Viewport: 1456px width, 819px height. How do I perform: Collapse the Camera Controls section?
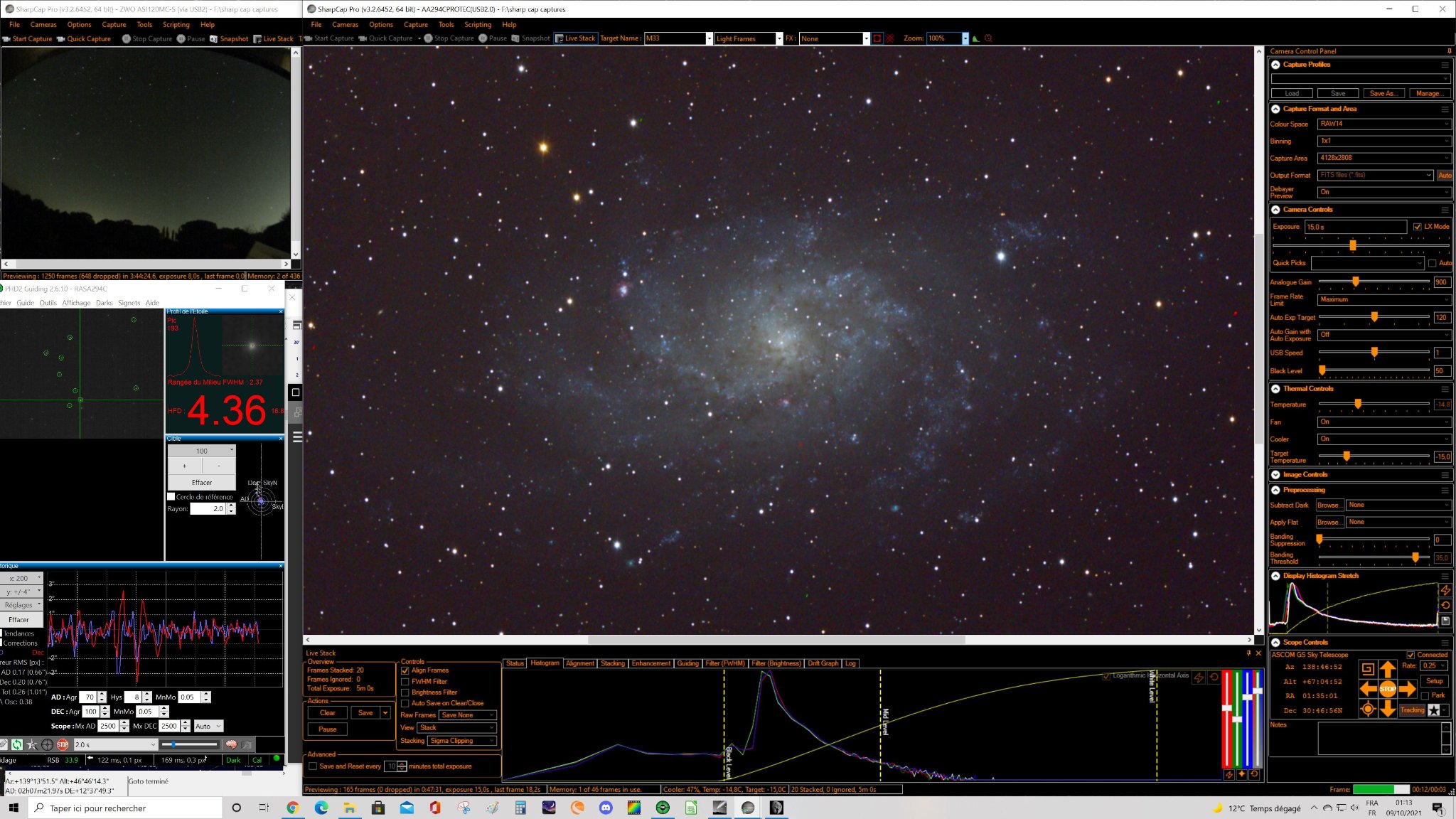(1276, 210)
